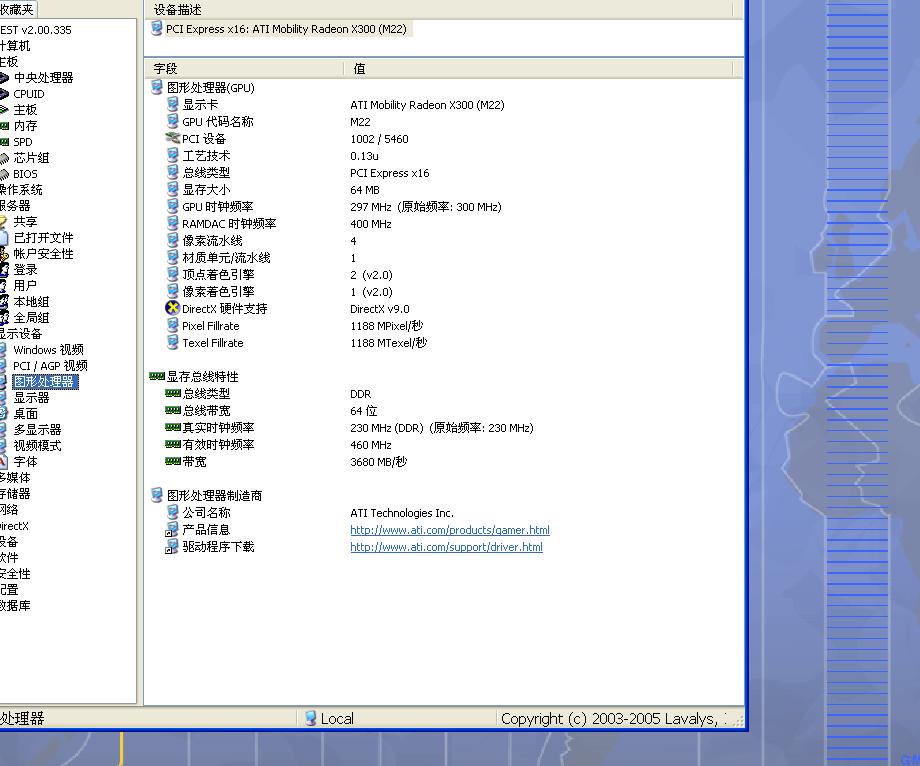Select 用户 tree entry
The width and height of the screenshot is (920, 766).
coord(25,286)
